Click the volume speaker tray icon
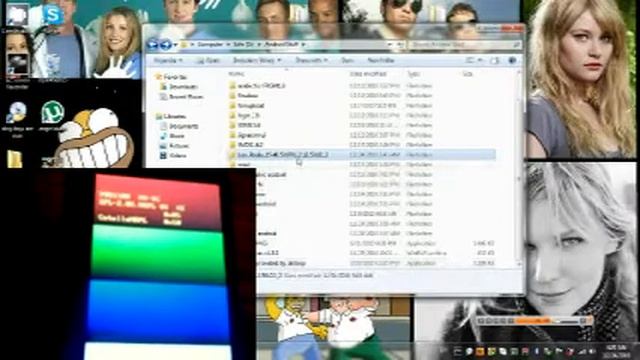Image resolution: width=640 pixels, height=360 pixels. point(592,351)
